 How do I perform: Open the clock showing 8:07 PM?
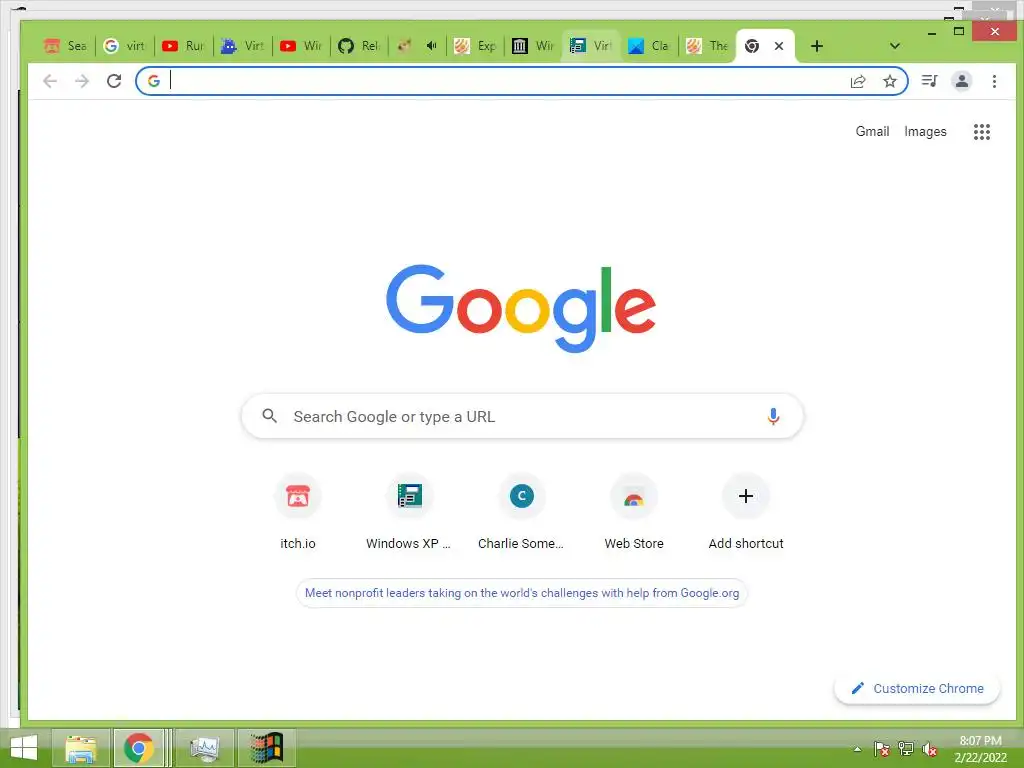click(980, 749)
